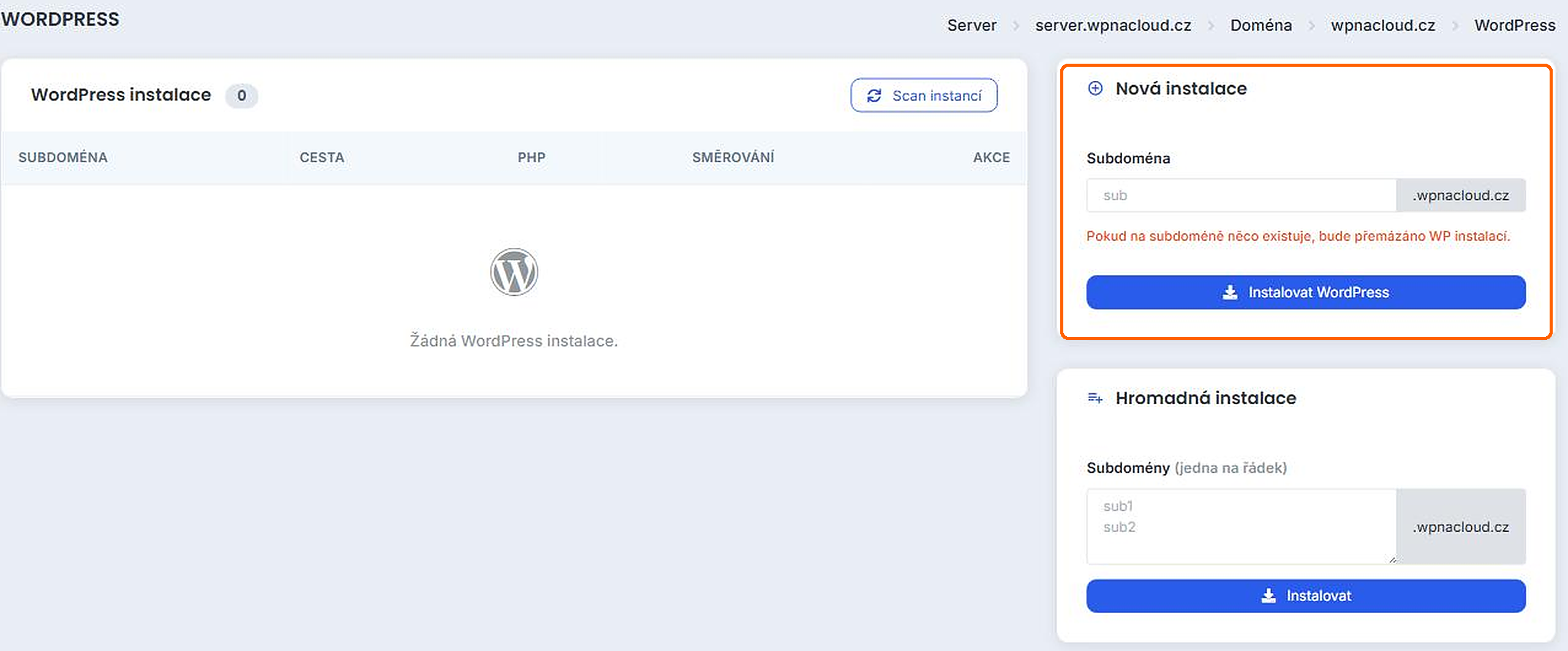Click the Subdomény (jedna na řádek) label
The height and width of the screenshot is (651, 1568).
(x=1186, y=468)
